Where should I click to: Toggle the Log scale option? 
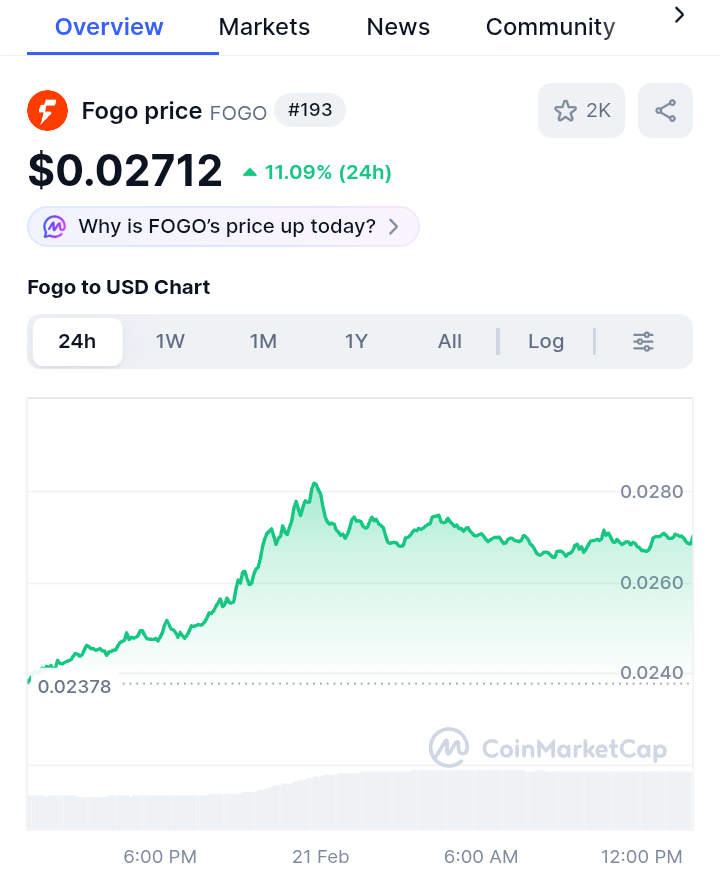(546, 341)
